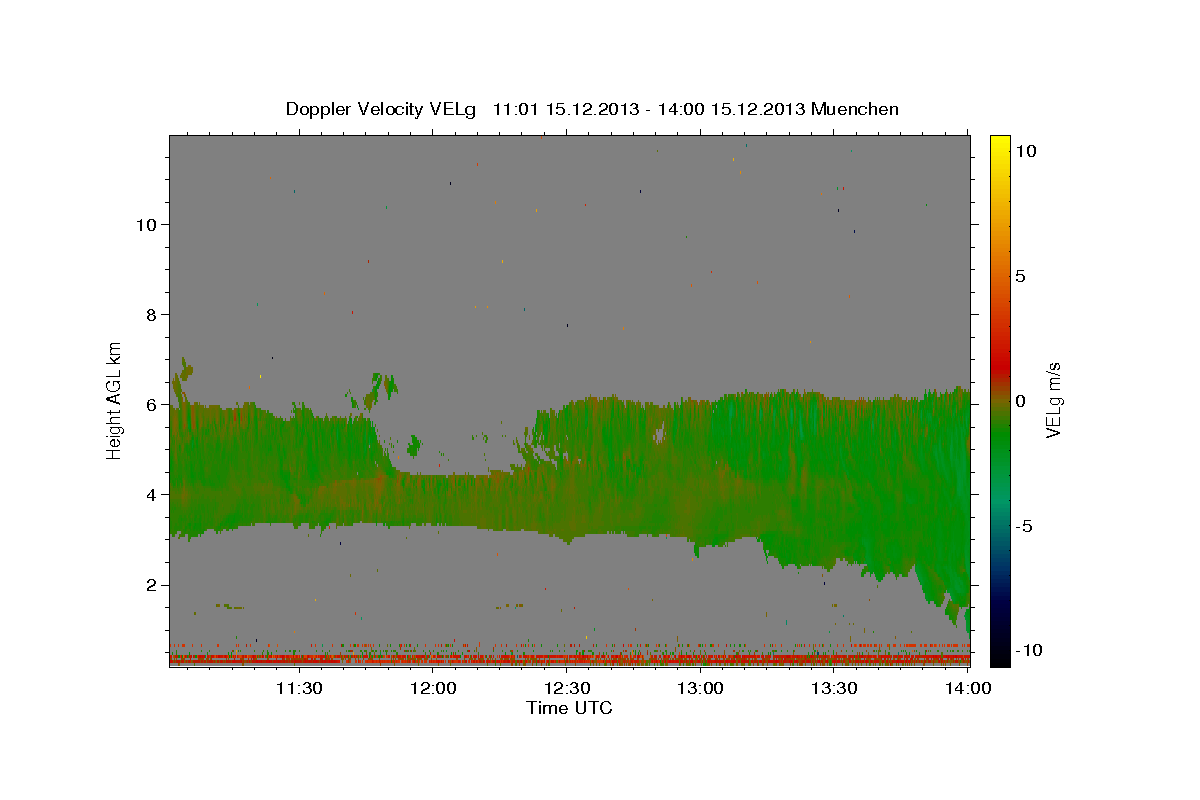Image resolution: width=1200 pixels, height=800 pixels.
Task: Click the 12:30 time tick label
Action: pyautogui.click(x=567, y=688)
